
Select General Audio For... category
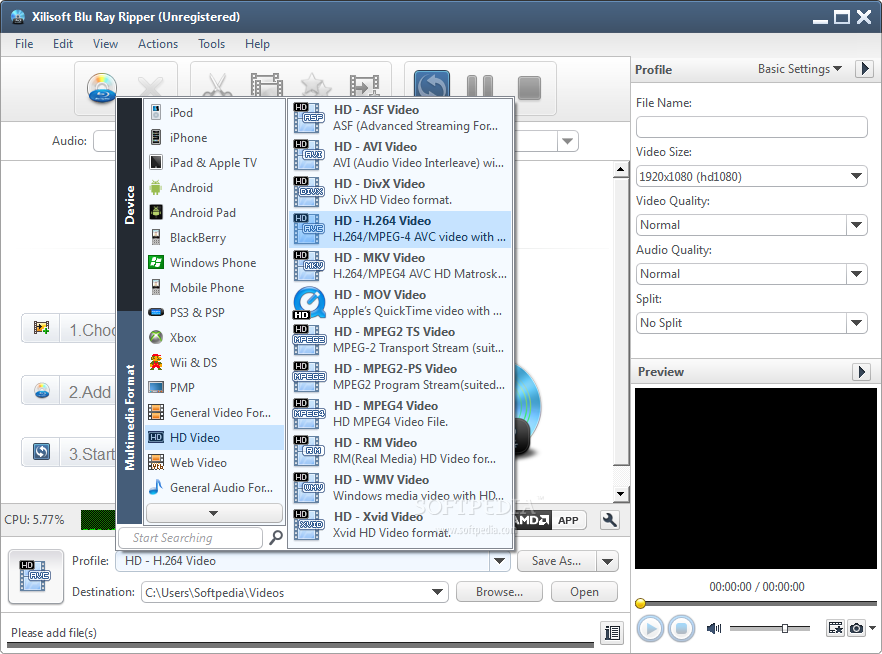click(215, 488)
